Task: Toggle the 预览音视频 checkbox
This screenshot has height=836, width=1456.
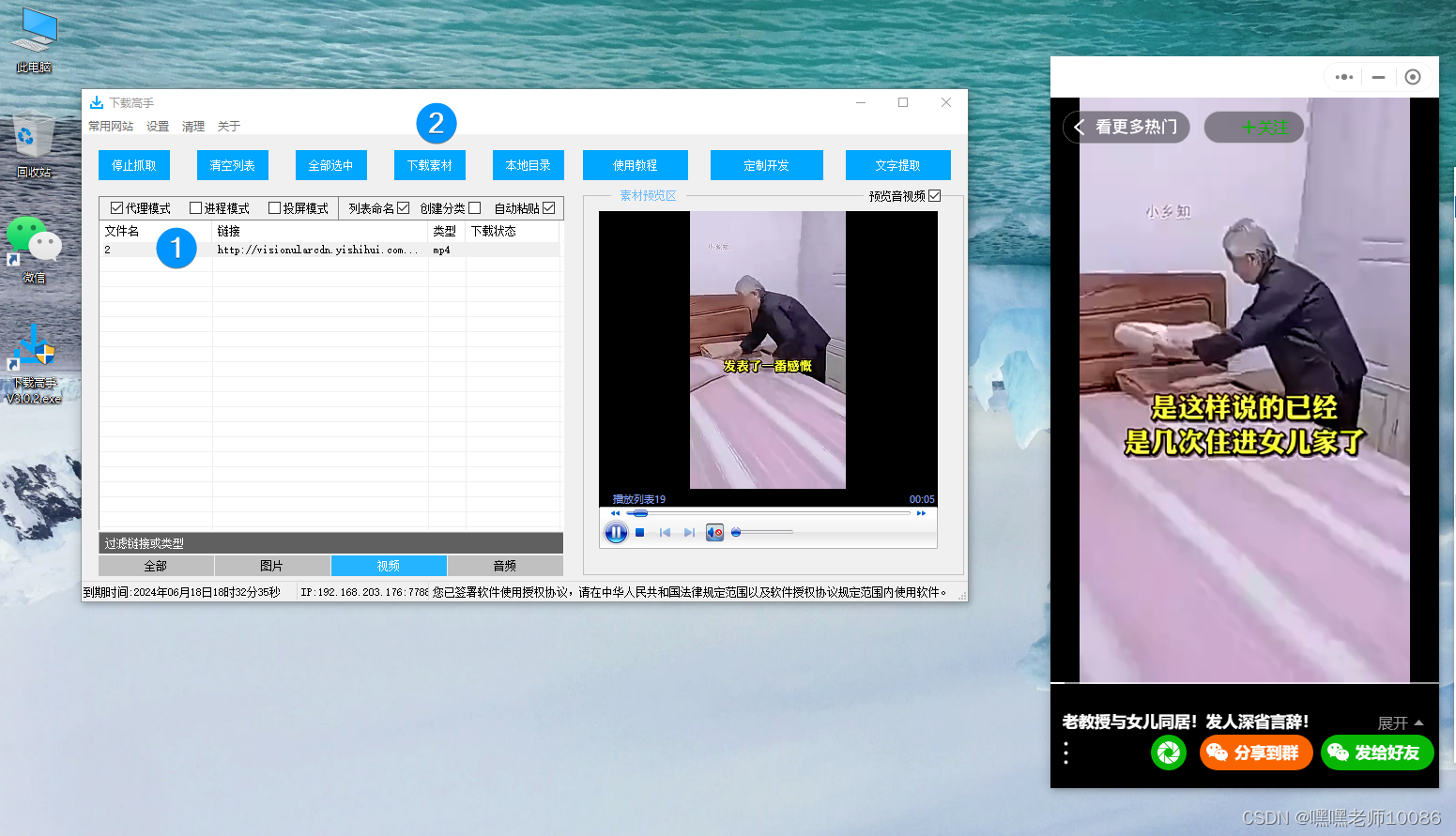Action: click(x=934, y=196)
